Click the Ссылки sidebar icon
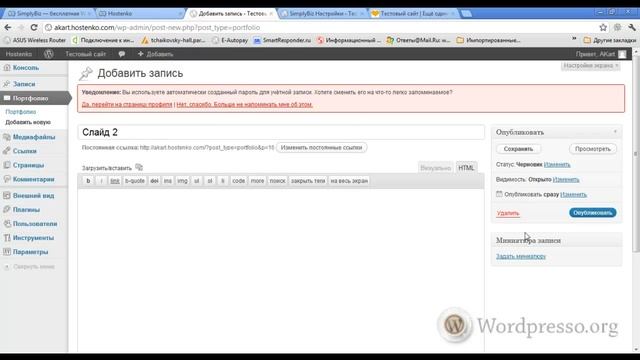The width and height of the screenshot is (640, 360). pos(7,151)
